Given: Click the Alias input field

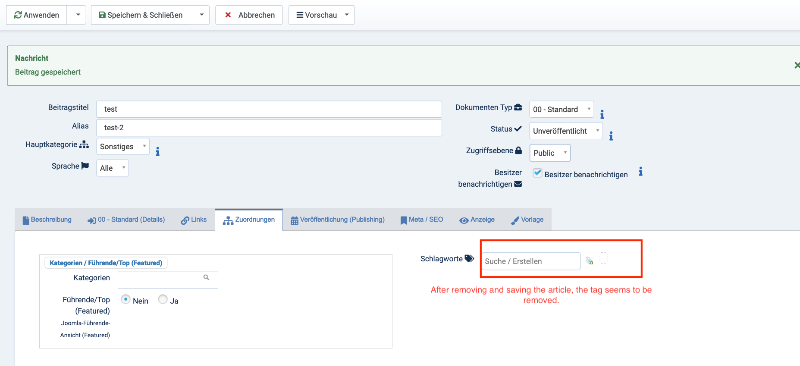Looking at the screenshot, I should tap(269, 128).
